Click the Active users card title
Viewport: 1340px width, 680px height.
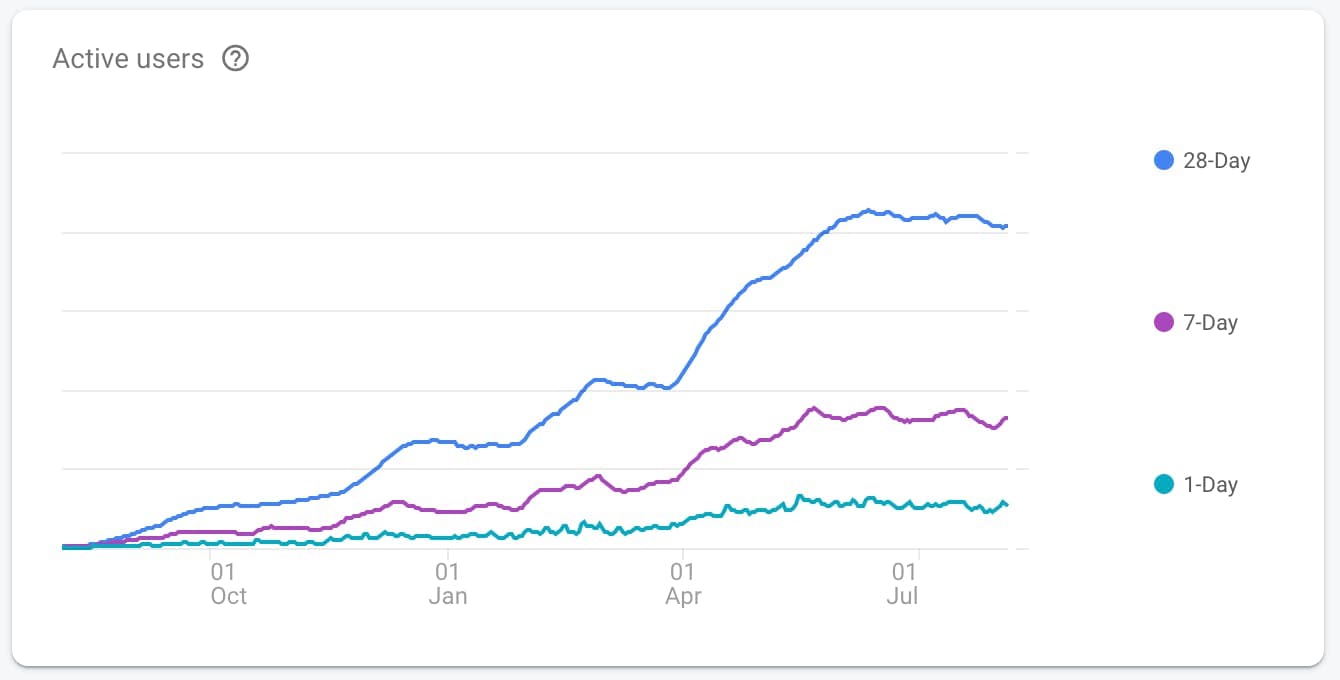[128, 59]
